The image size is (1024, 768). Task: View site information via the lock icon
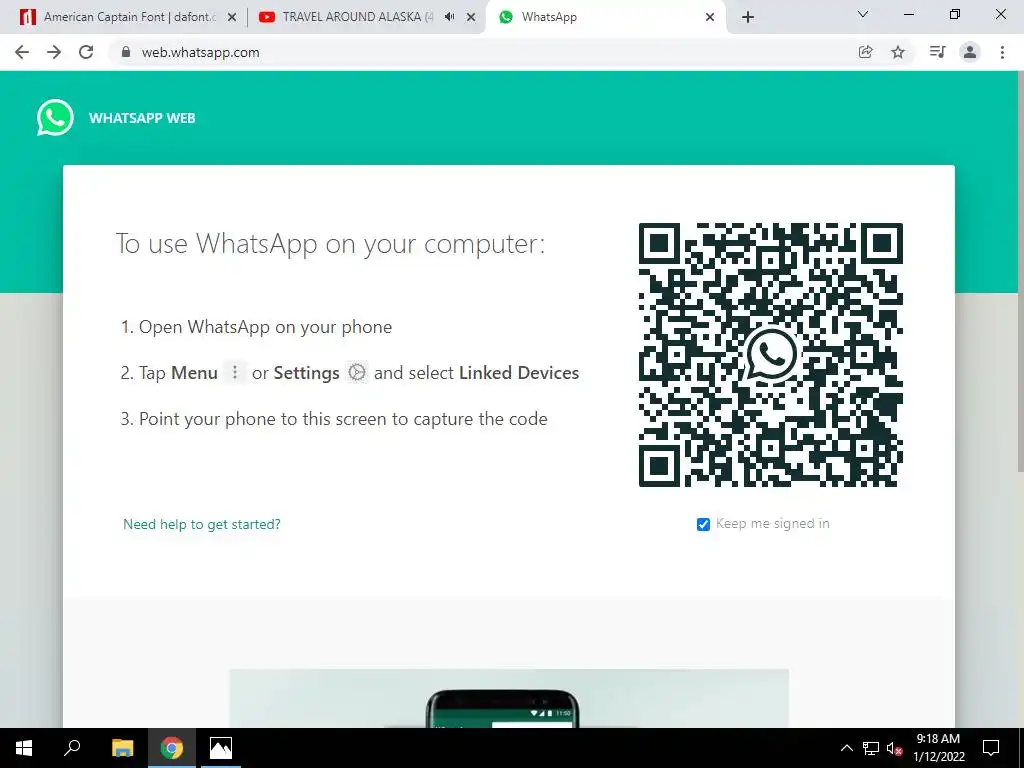pyautogui.click(x=126, y=52)
